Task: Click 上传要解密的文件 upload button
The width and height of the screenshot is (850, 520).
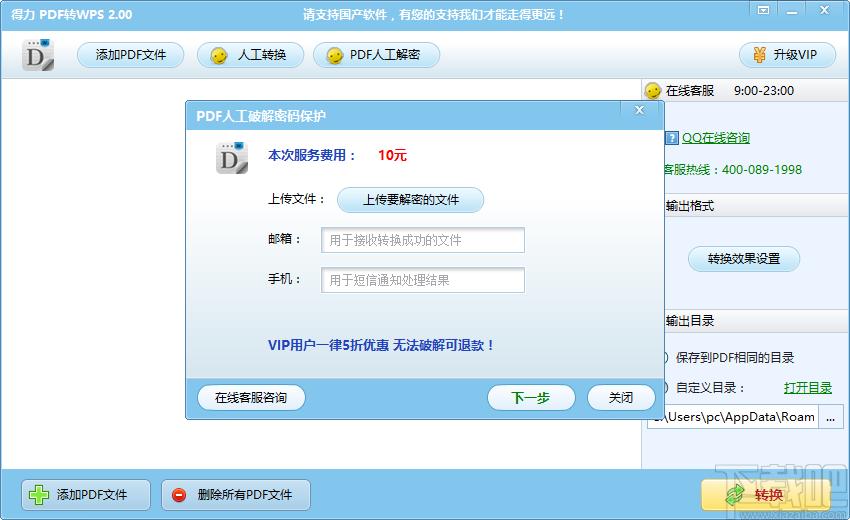Action: click(410, 200)
